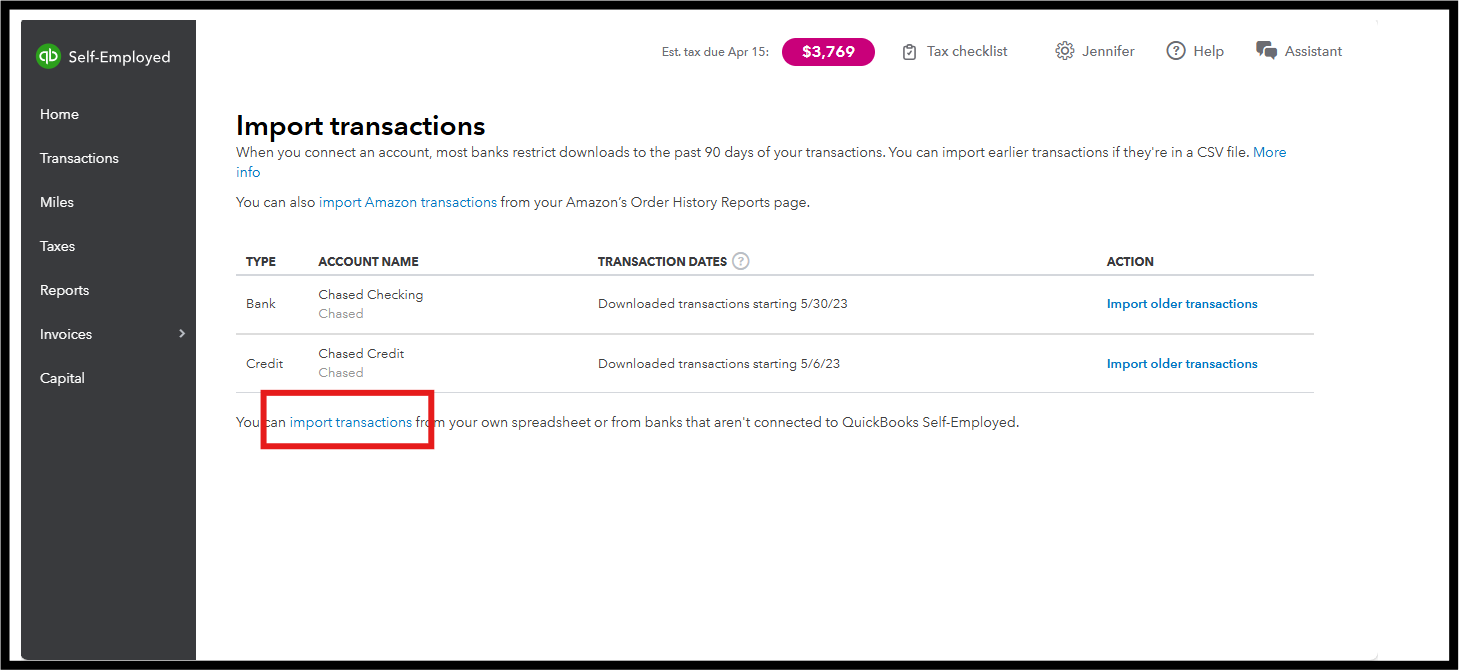Click the $3,769 estimated tax badge
1459x671 pixels.
pos(828,52)
